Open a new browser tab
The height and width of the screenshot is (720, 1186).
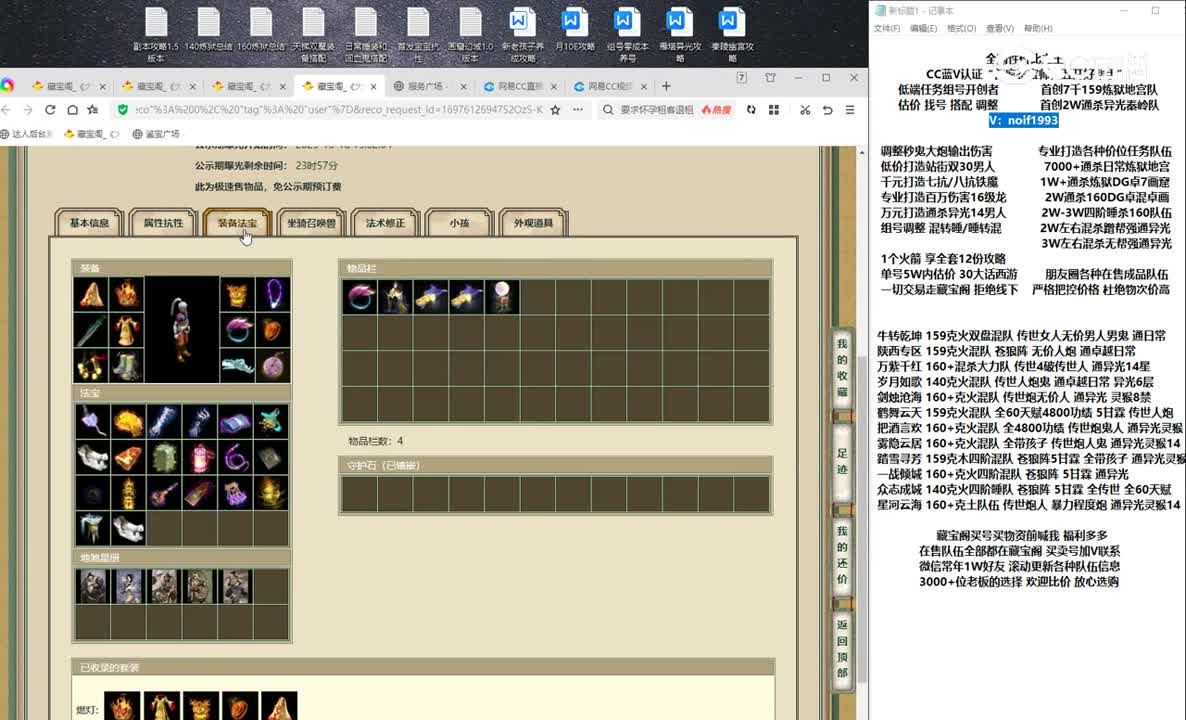click(x=666, y=86)
